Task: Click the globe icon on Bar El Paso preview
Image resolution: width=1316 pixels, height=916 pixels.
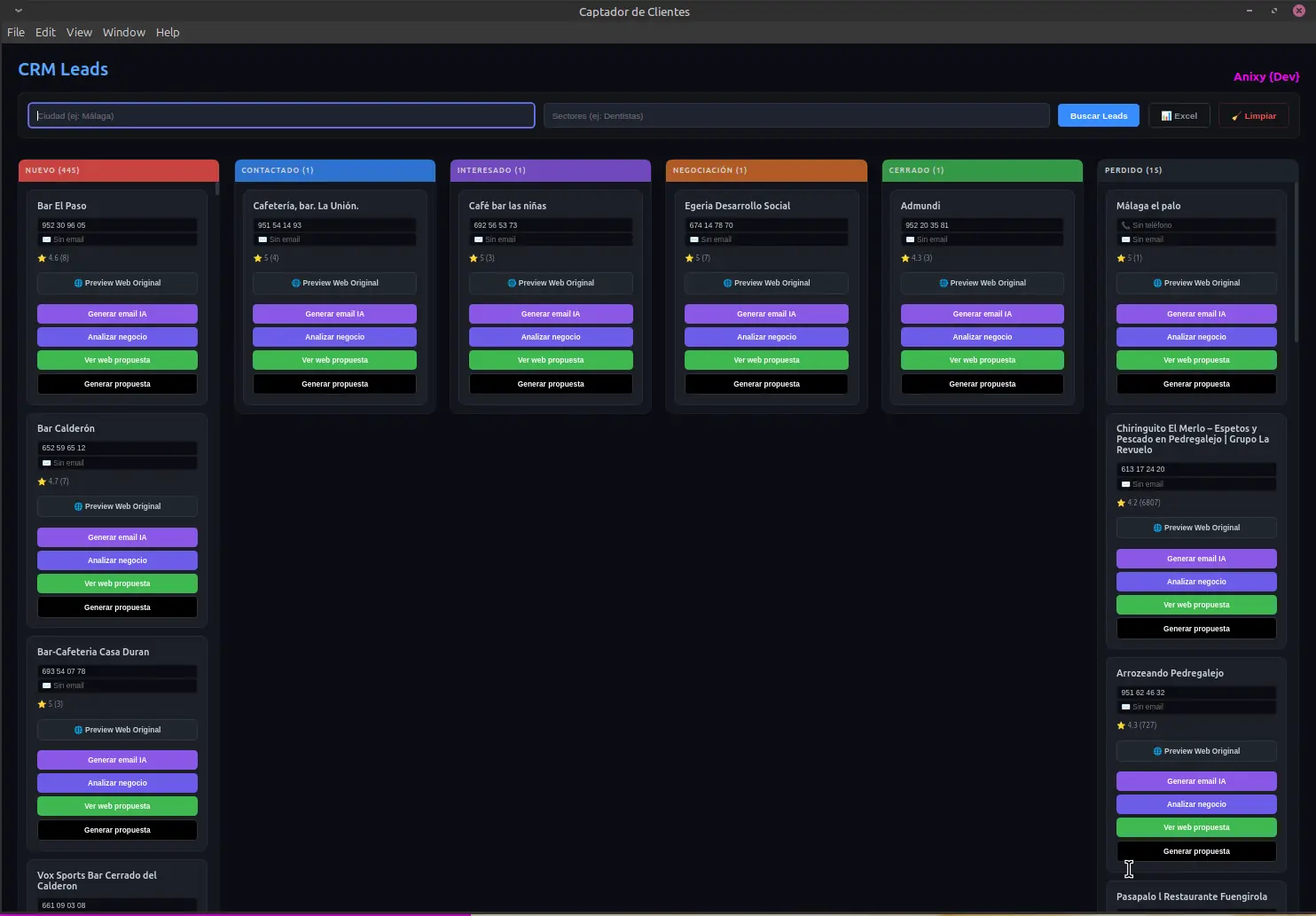Action: [78, 283]
